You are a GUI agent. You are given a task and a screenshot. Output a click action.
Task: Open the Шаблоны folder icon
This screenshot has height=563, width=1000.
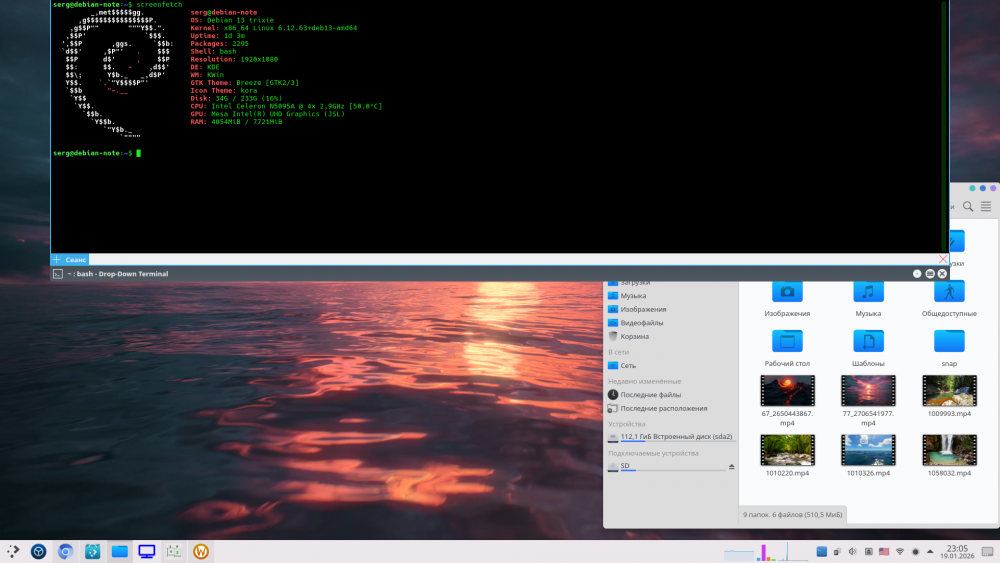[x=867, y=341]
